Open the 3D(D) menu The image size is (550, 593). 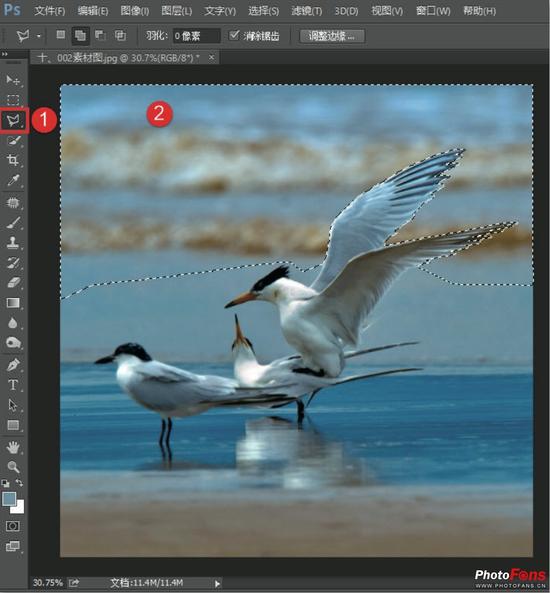click(346, 11)
